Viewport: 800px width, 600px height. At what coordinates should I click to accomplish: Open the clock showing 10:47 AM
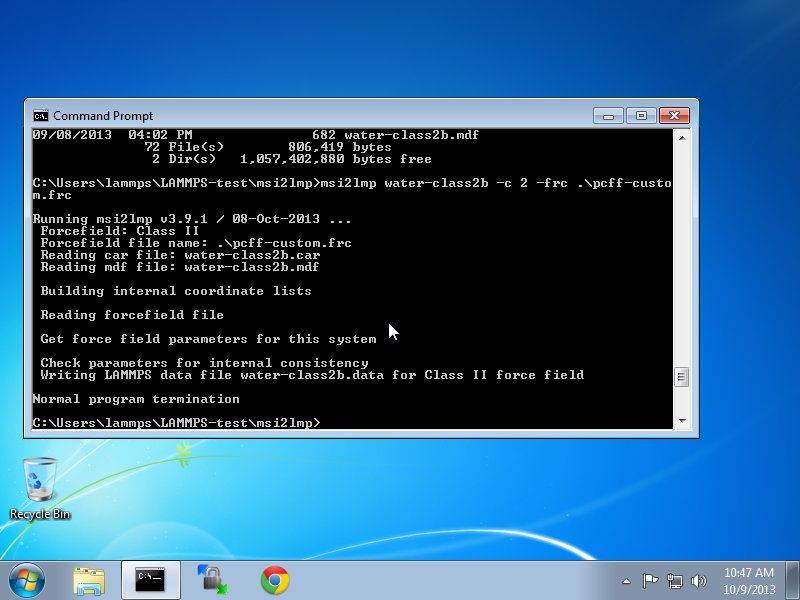[748, 581]
